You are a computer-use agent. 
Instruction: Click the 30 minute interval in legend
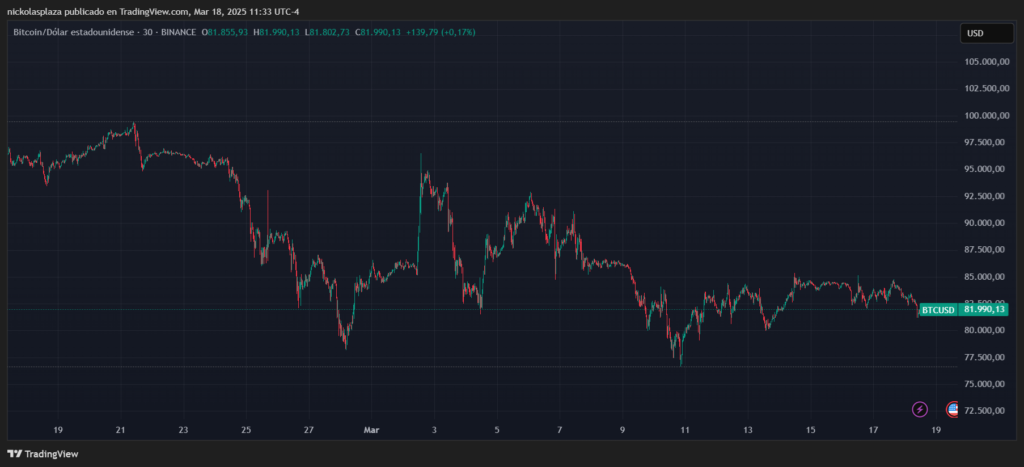[x=148, y=33]
